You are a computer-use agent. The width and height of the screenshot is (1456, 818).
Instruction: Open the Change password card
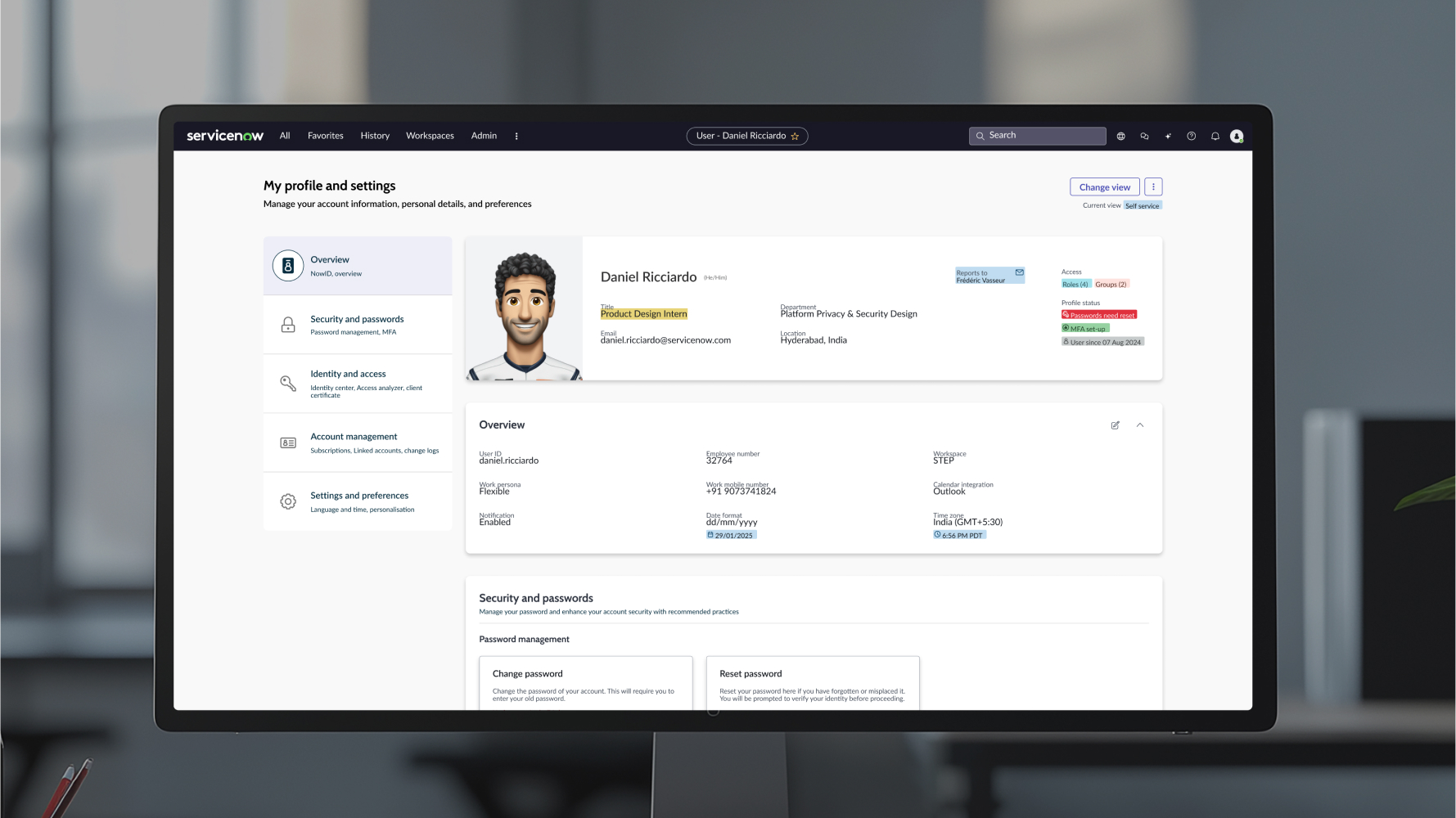586,683
